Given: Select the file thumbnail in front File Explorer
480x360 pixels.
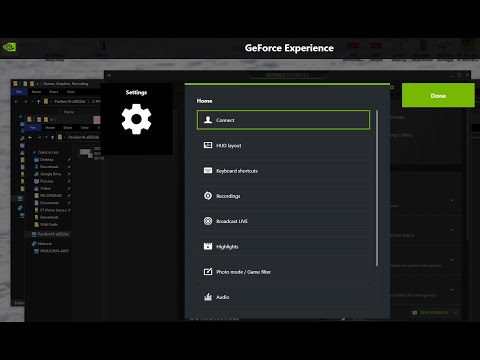Looking at the screenshot, I should [86, 153].
